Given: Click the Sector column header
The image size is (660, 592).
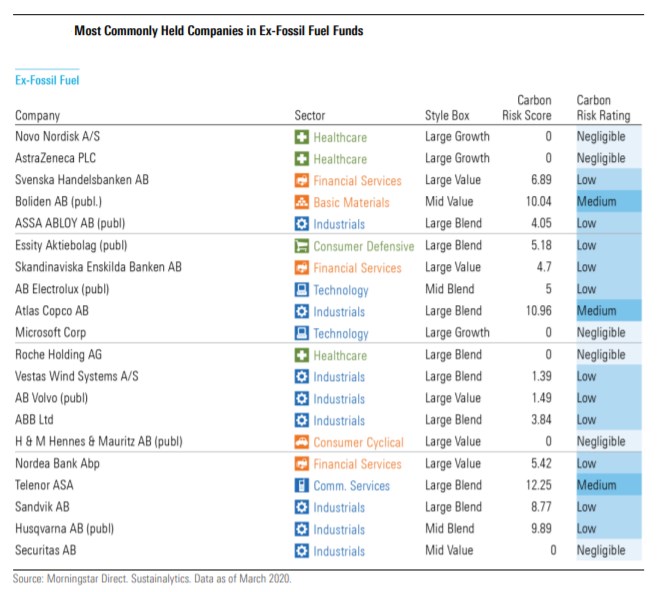Looking at the screenshot, I should coord(310,116).
